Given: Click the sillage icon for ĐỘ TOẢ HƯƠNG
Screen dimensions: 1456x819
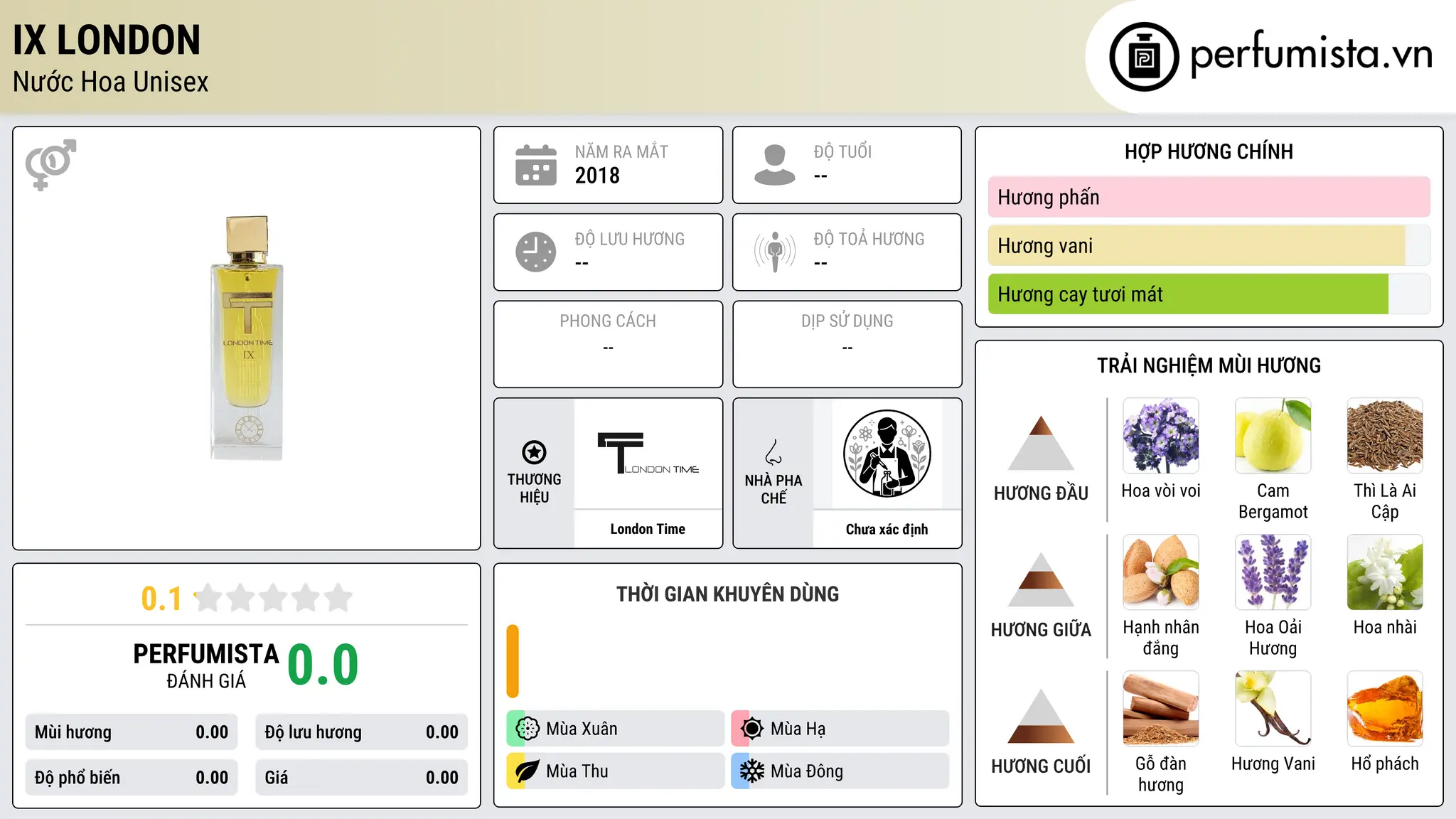Looking at the screenshot, I should [775, 252].
